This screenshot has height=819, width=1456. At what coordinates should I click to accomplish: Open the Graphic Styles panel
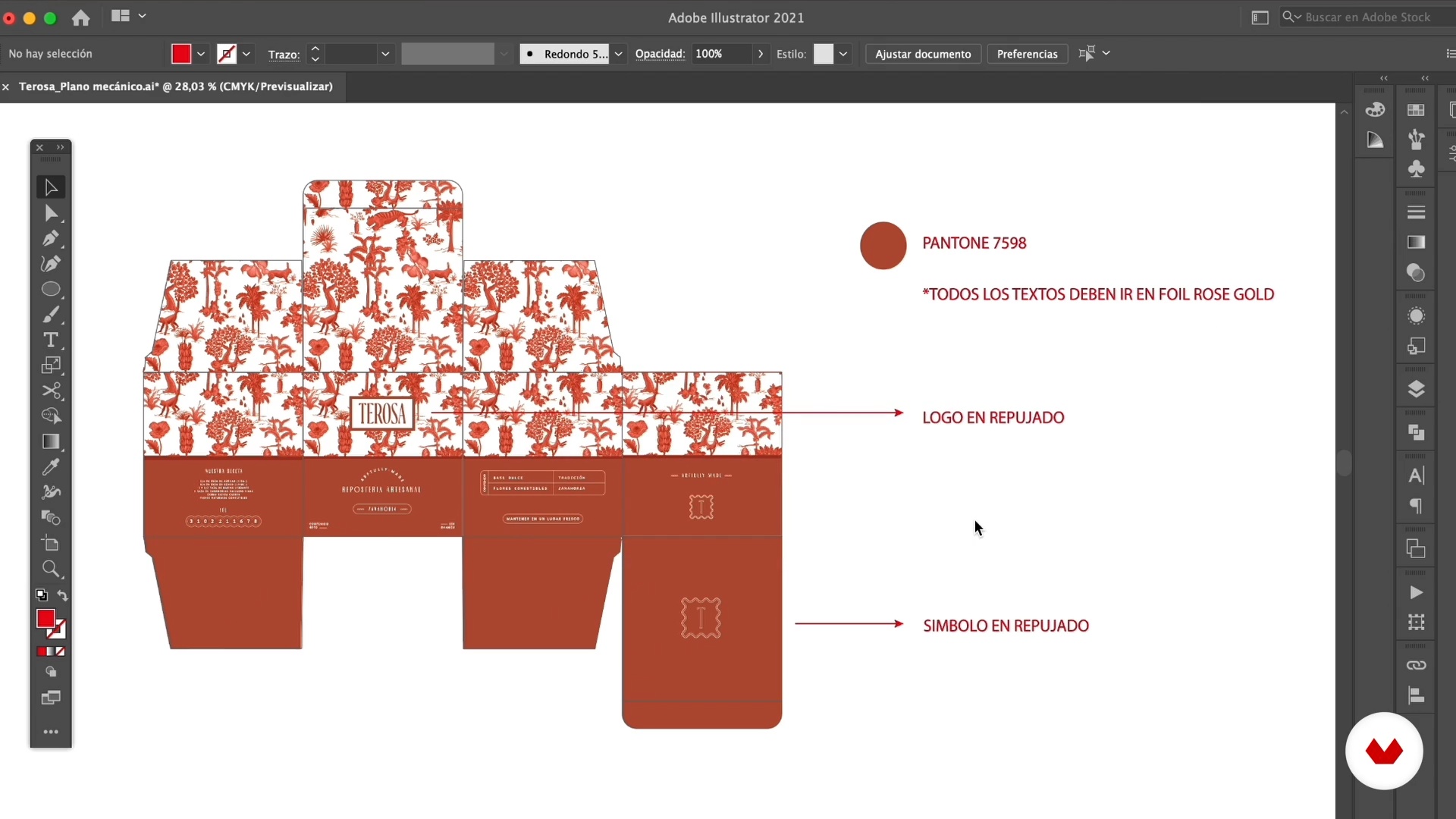click(x=1416, y=347)
